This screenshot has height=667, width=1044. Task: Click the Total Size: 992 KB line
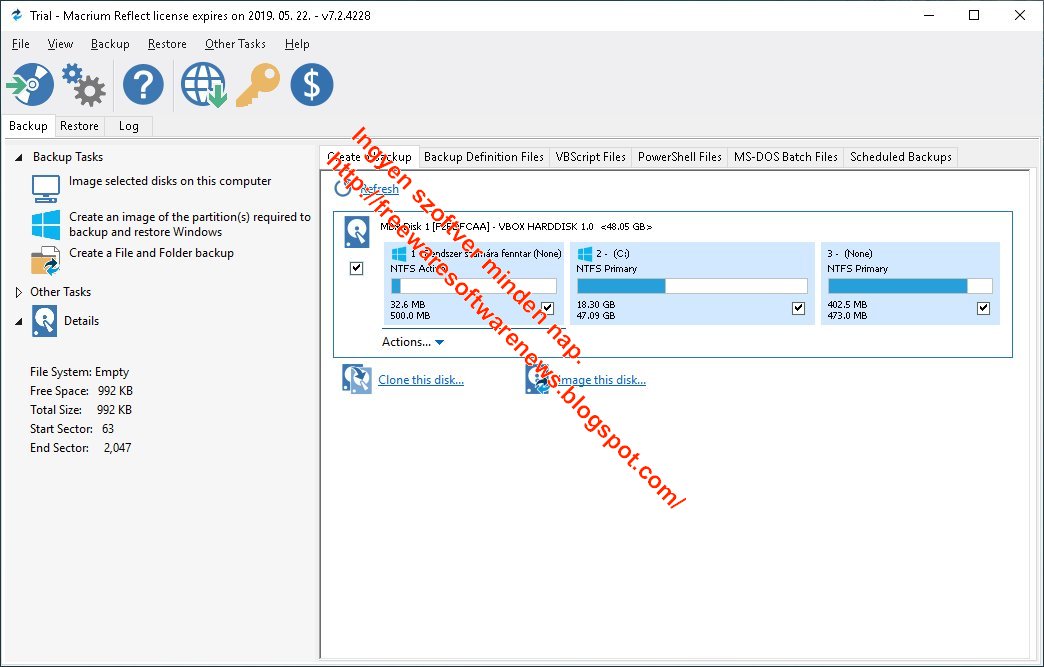[x=81, y=410]
